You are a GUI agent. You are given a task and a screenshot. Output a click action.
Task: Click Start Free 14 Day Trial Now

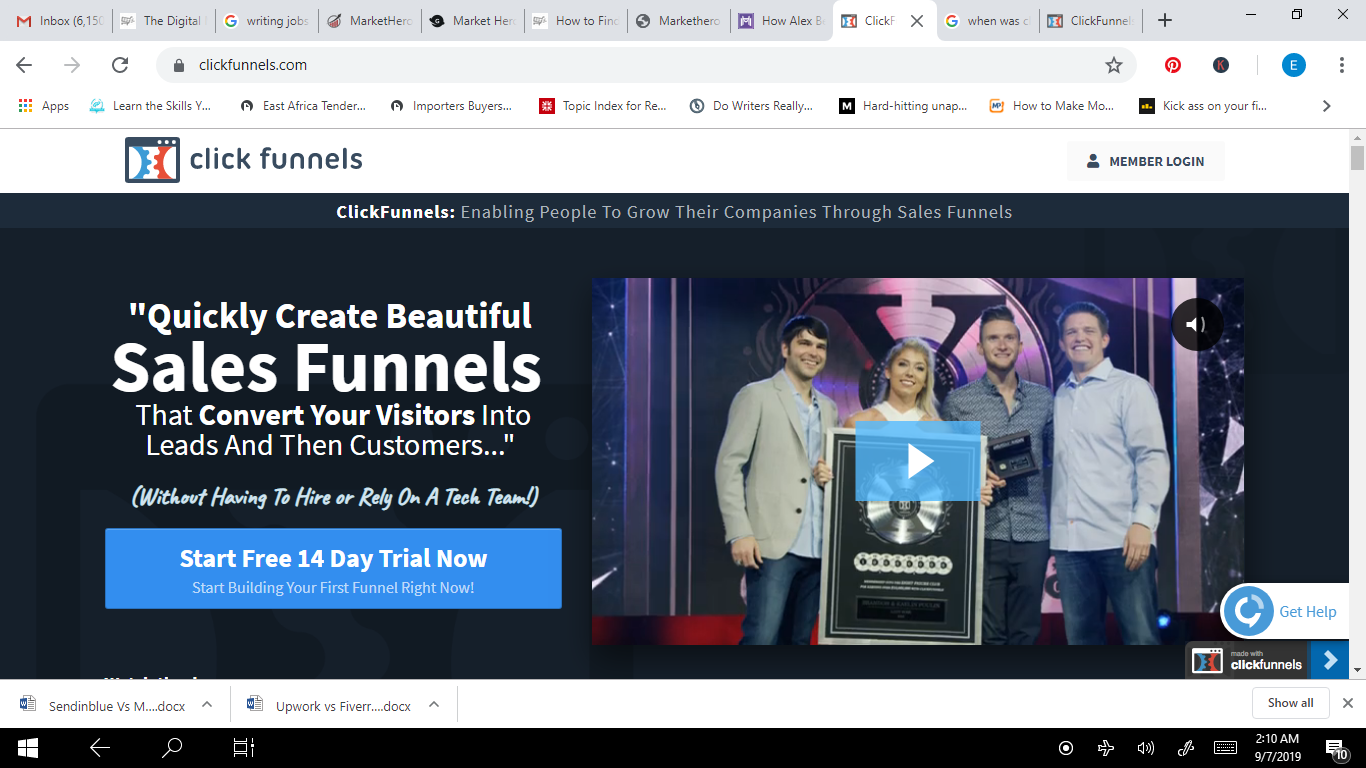[333, 569]
